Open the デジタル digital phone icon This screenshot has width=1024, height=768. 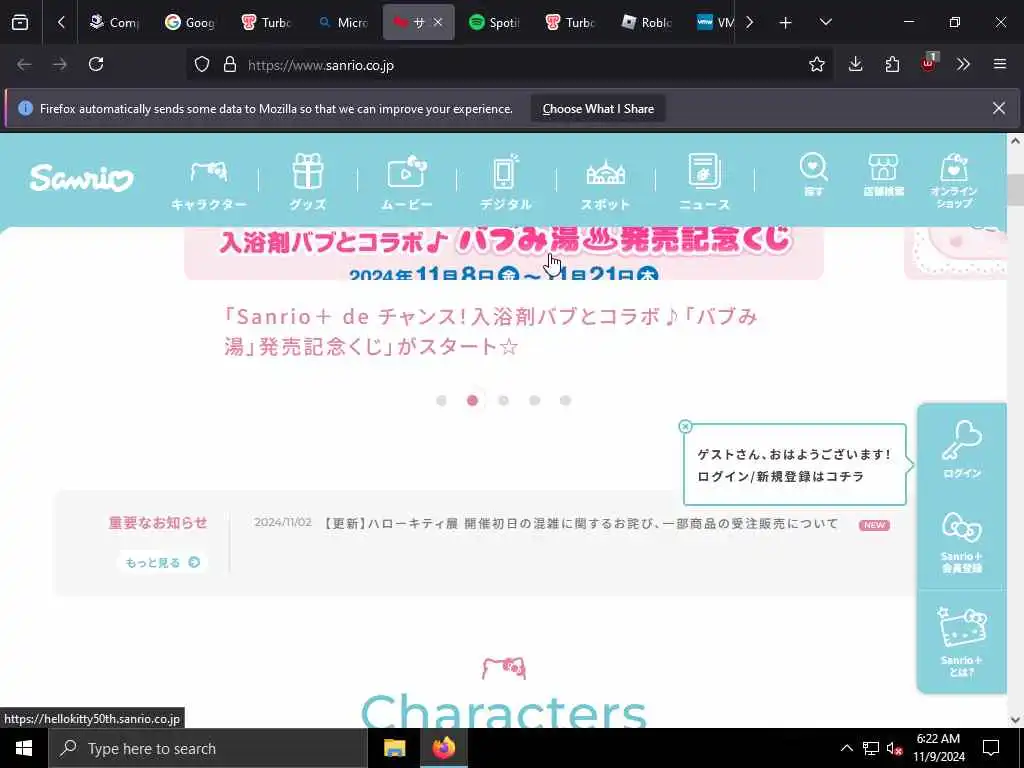click(505, 183)
